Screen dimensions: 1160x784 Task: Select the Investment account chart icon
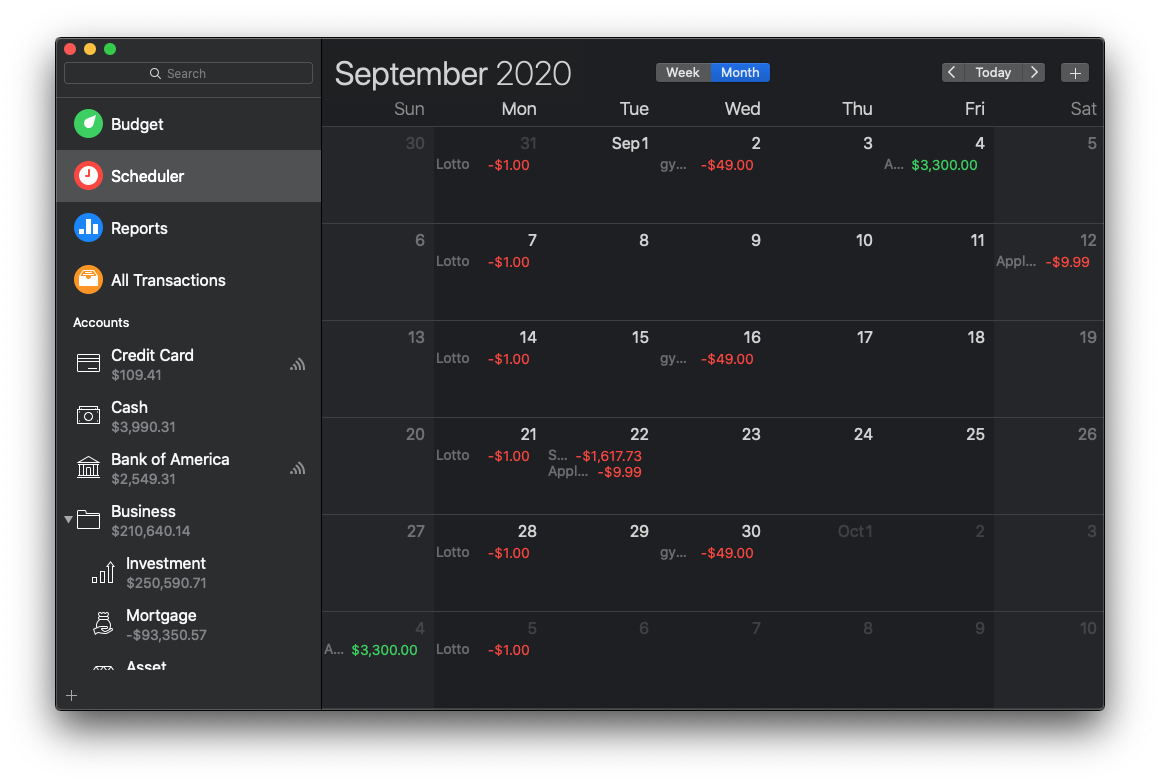pos(102,572)
